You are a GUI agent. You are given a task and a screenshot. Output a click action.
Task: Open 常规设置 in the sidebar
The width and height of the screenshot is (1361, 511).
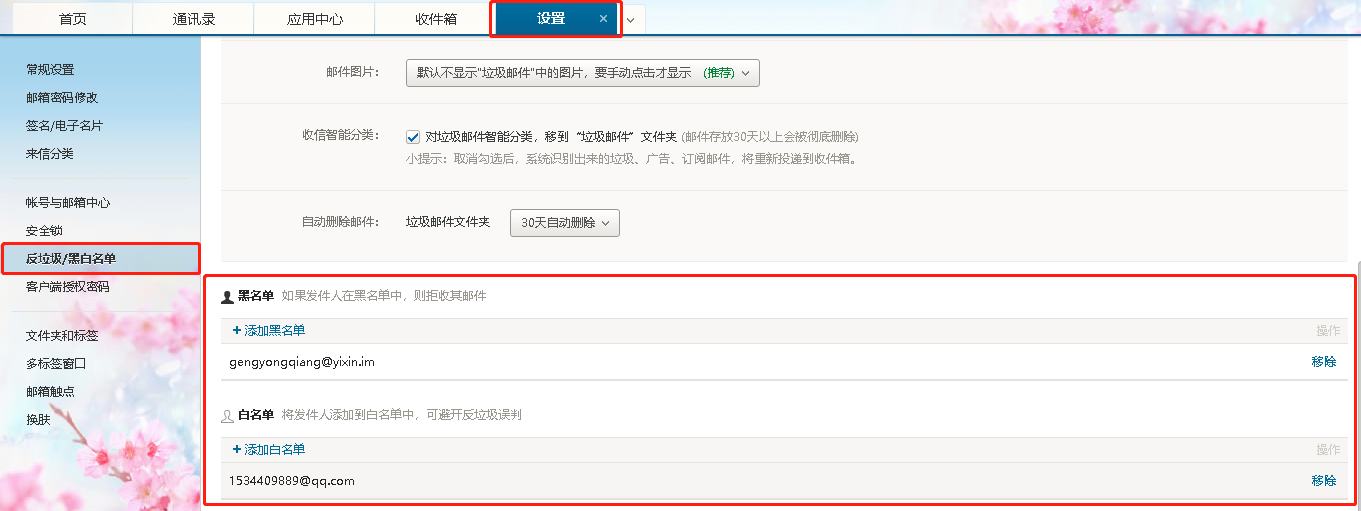tap(50, 70)
